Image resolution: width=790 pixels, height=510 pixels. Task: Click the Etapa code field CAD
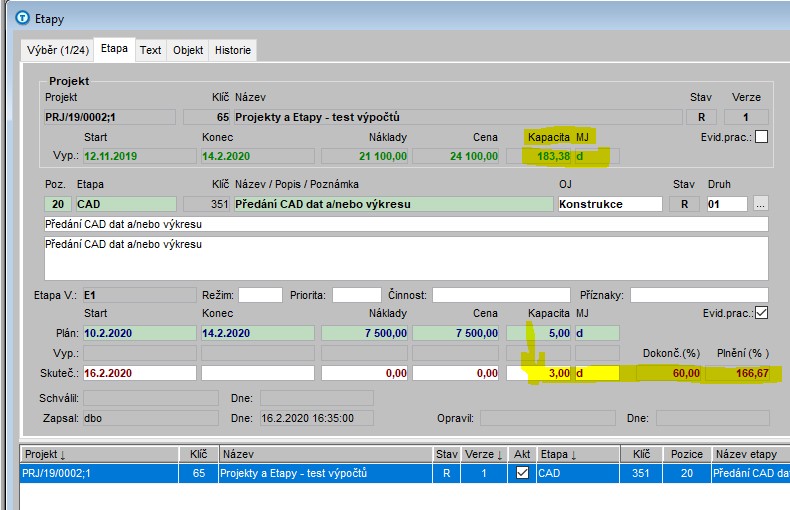coord(126,204)
